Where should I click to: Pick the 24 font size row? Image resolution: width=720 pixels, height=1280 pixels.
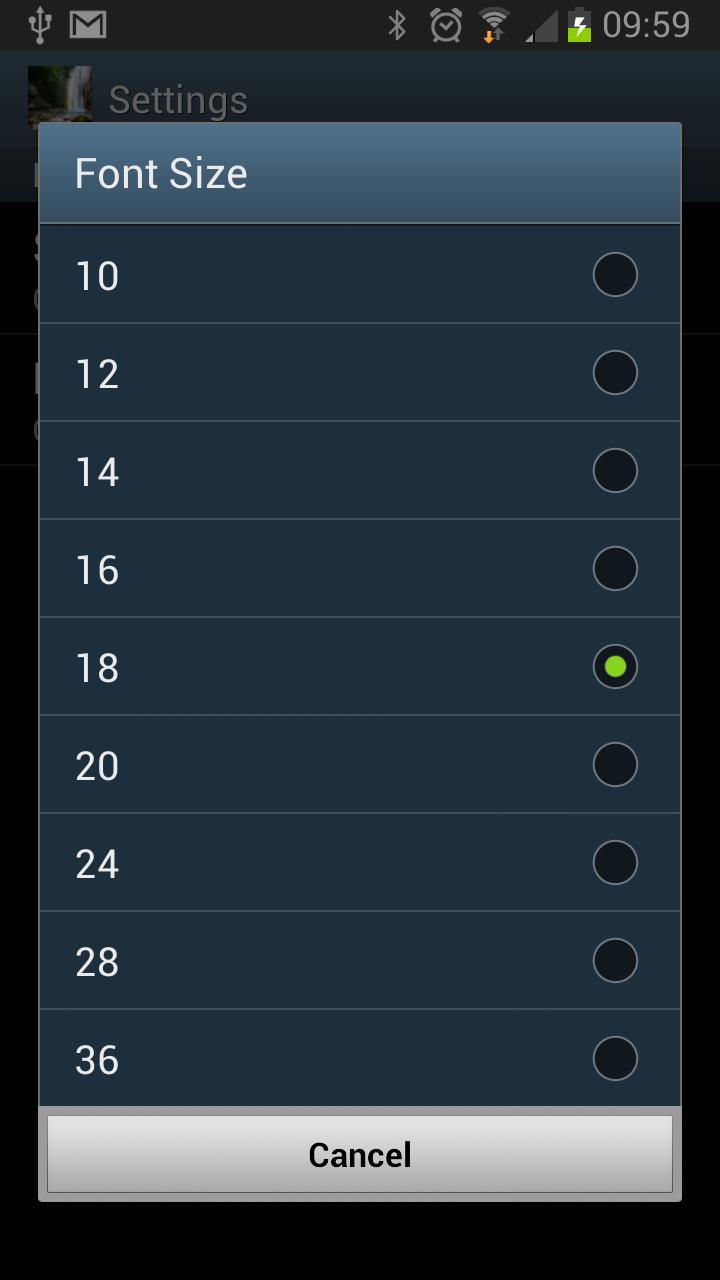[x=360, y=863]
